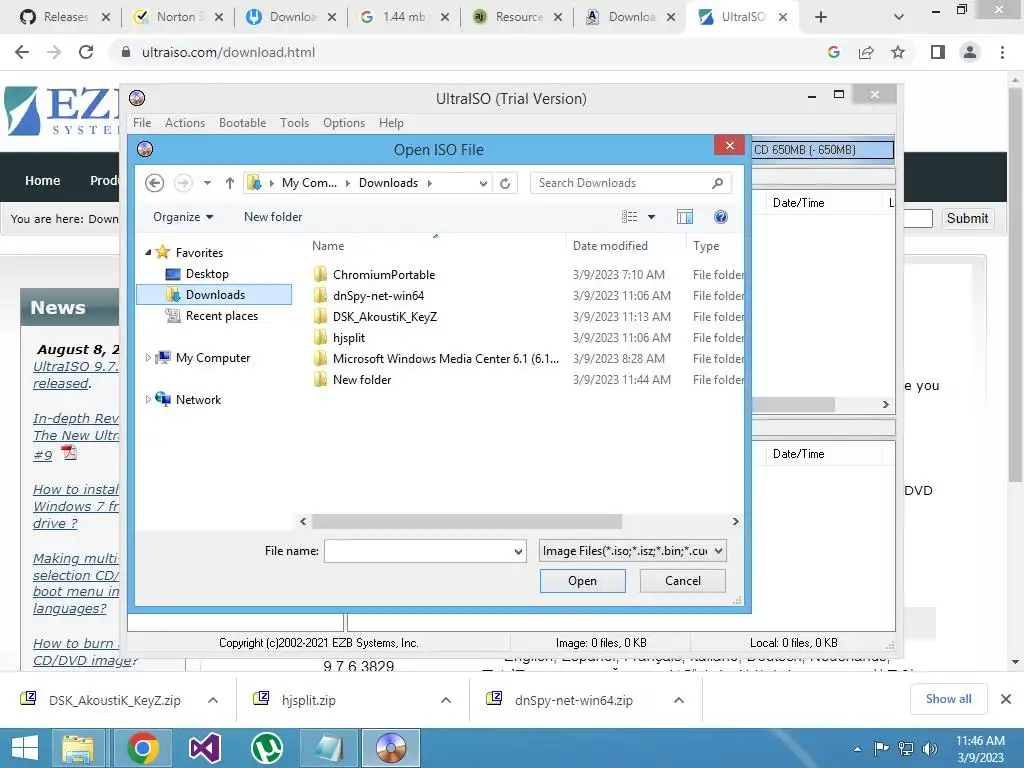Click the Cancel button in dialog

682,581
